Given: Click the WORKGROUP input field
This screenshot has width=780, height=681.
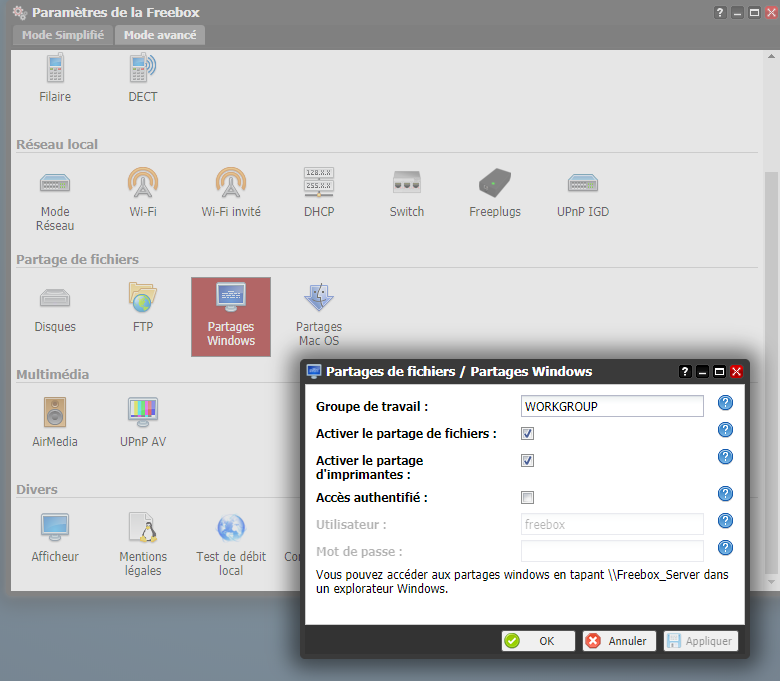Looking at the screenshot, I should point(612,406).
